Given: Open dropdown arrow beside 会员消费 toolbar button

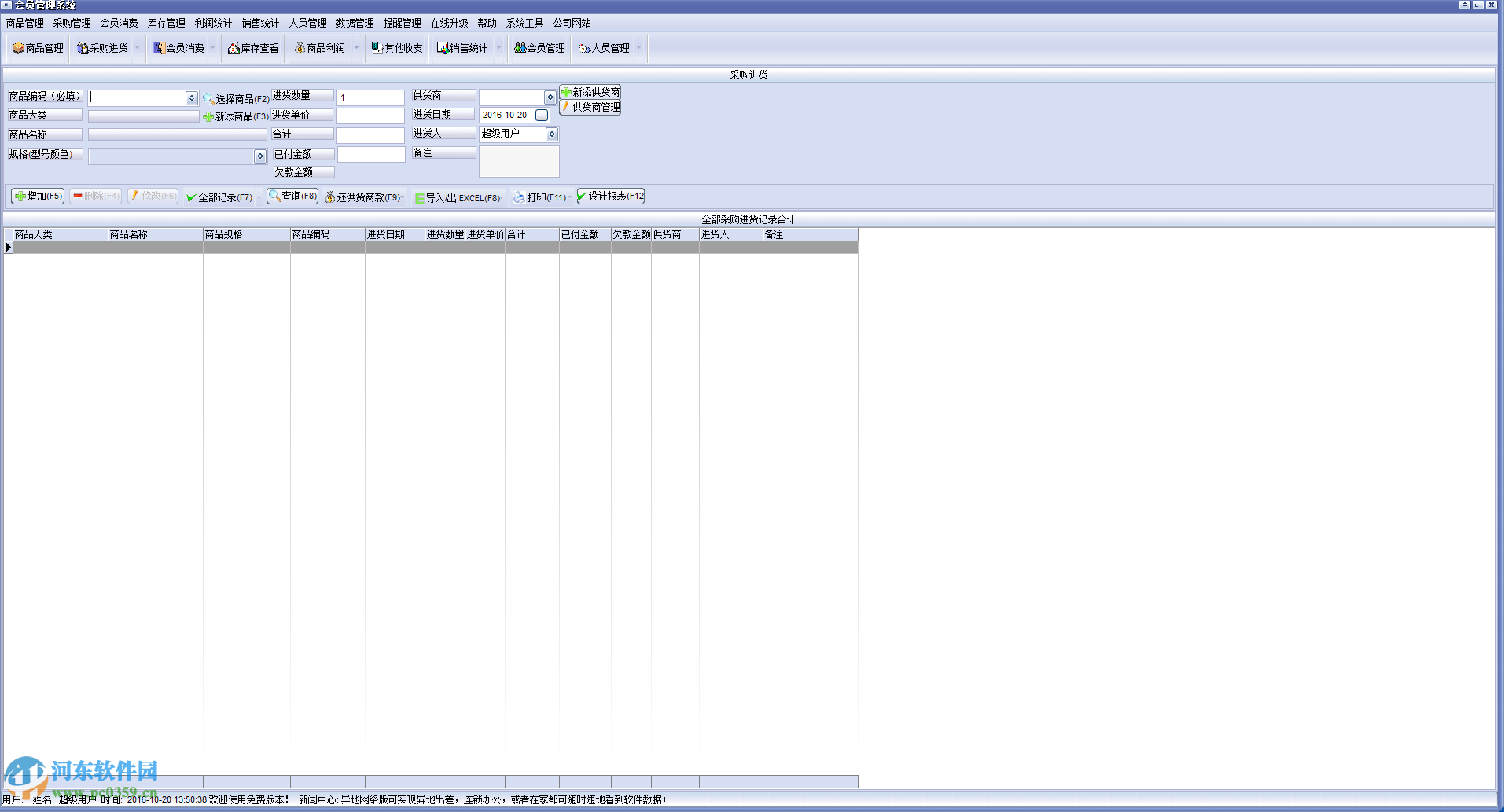Looking at the screenshot, I should pyautogui.click(x=212, y=48).
